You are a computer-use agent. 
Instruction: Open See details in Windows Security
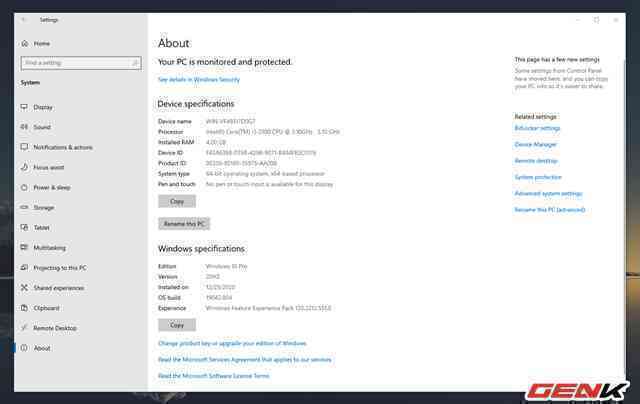[199, 80]
